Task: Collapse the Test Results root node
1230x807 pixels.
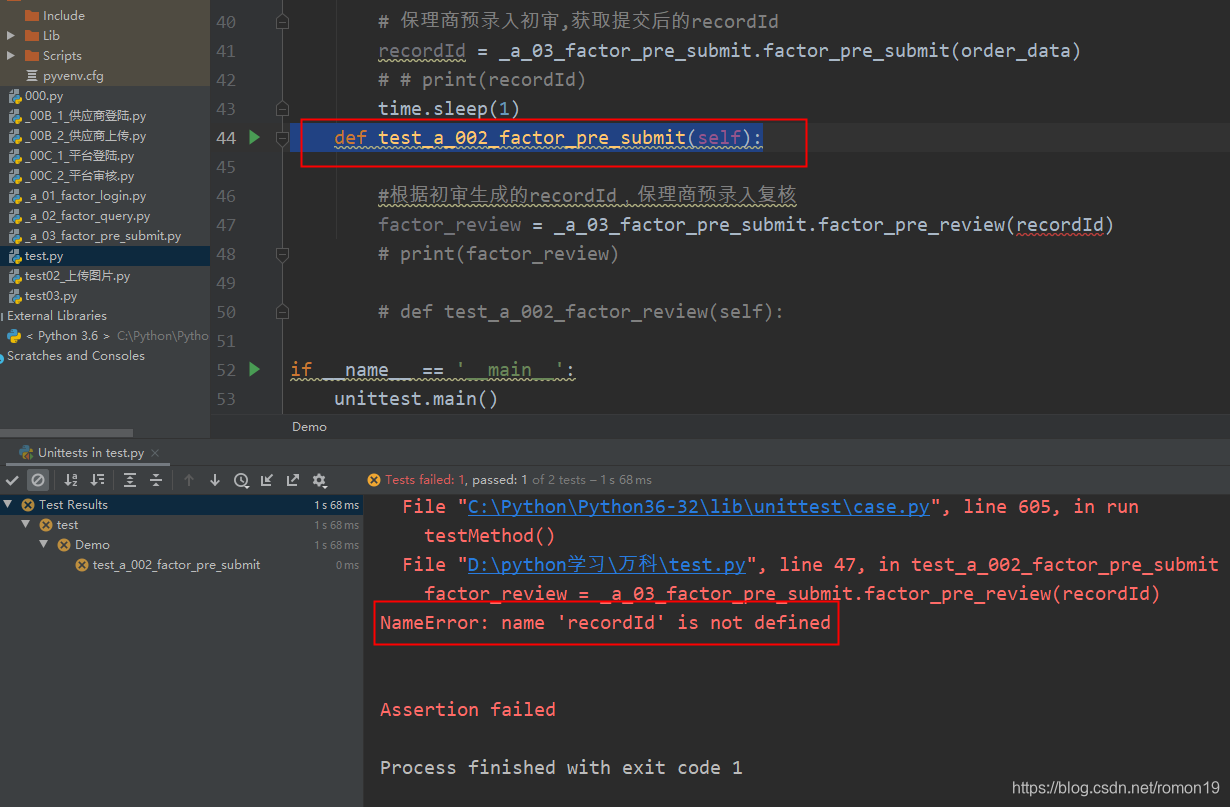Action: coord(9,505)
